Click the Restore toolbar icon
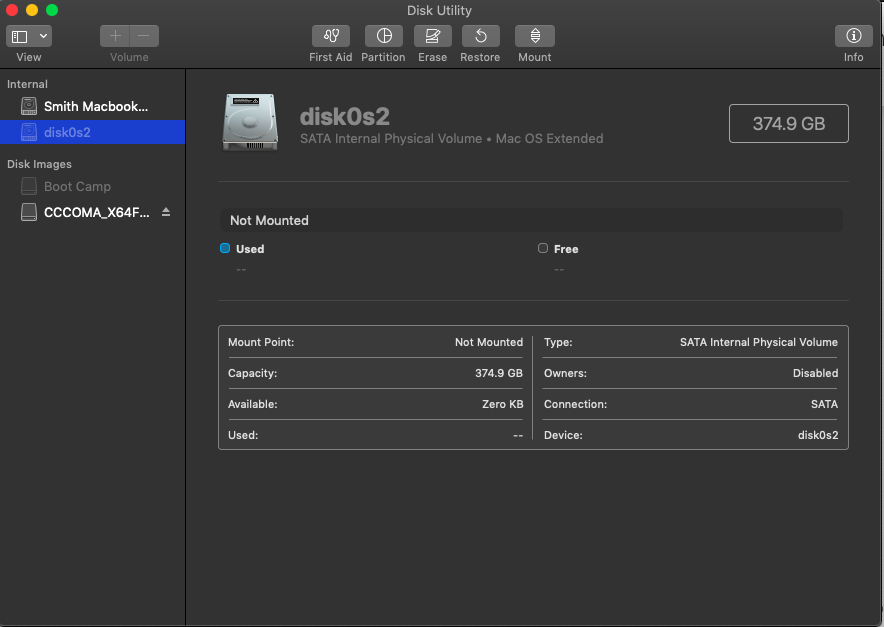884x627 pixels. pos(480,37)
